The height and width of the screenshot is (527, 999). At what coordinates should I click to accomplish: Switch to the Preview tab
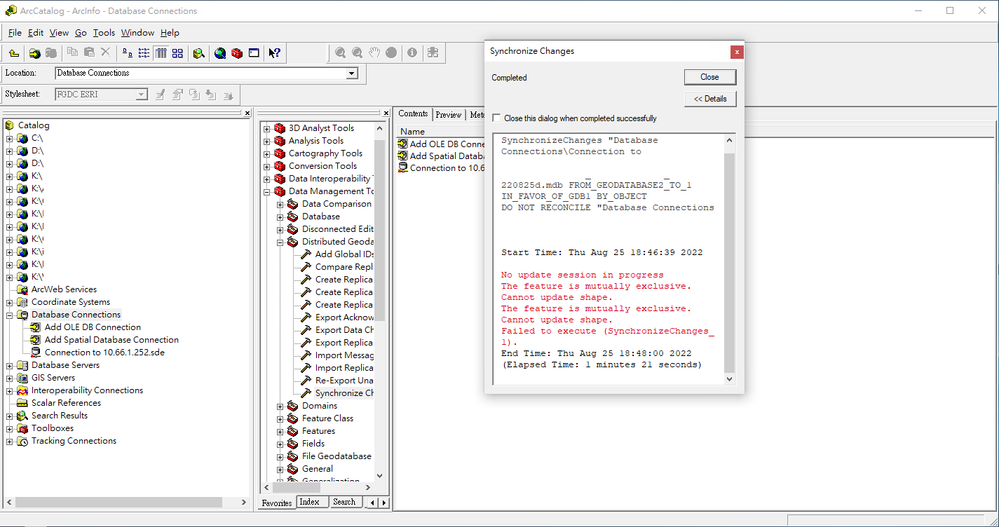point(449,115)
